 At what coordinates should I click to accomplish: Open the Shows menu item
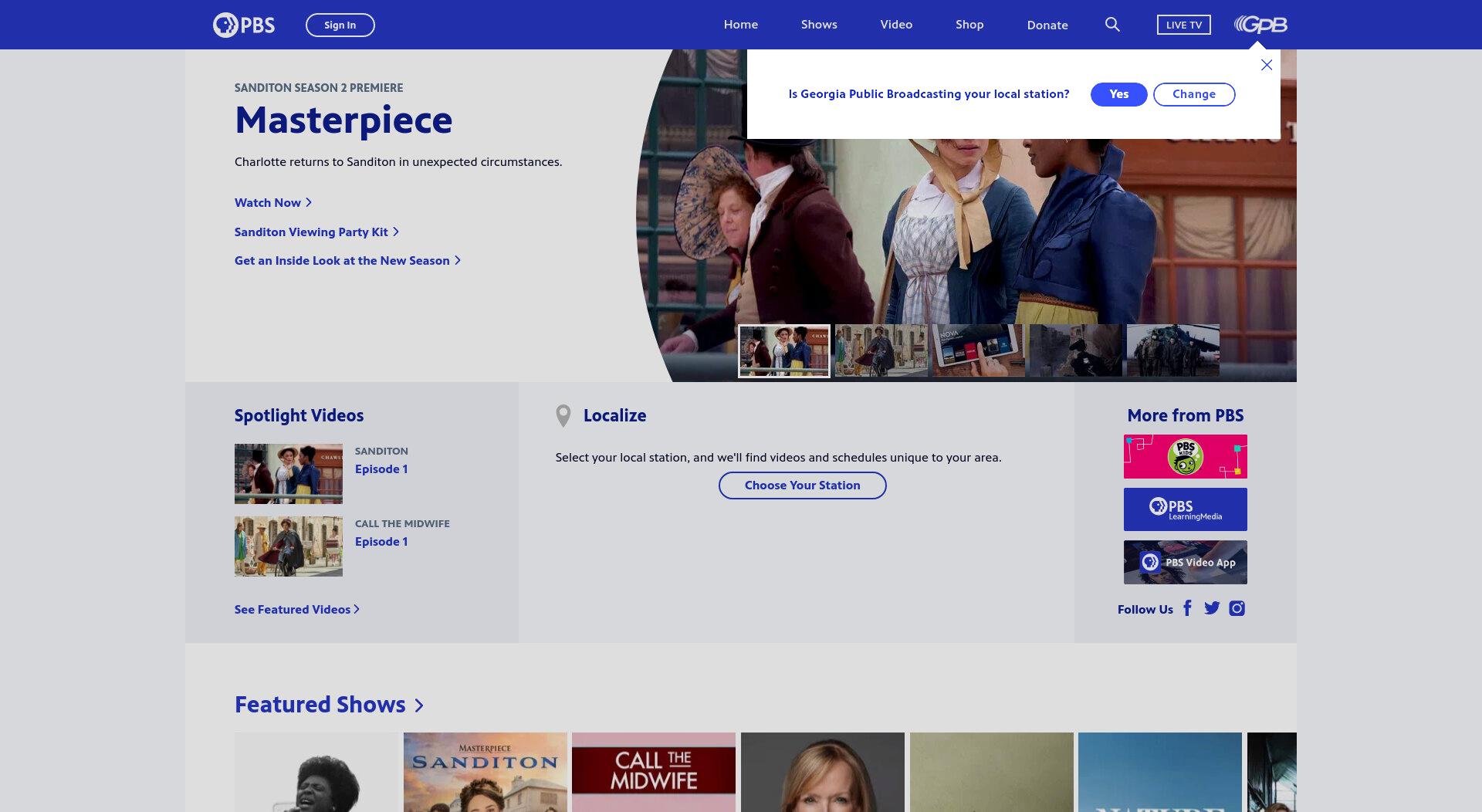pyautogui.click(x=819, y=25)
